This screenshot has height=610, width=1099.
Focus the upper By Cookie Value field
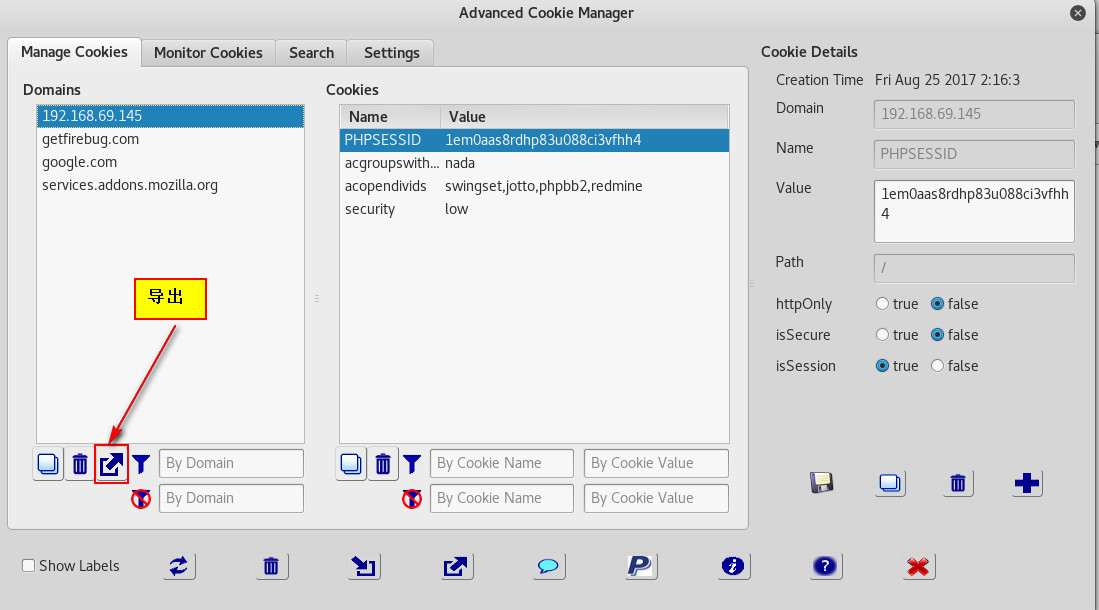[x=656, y=463]
